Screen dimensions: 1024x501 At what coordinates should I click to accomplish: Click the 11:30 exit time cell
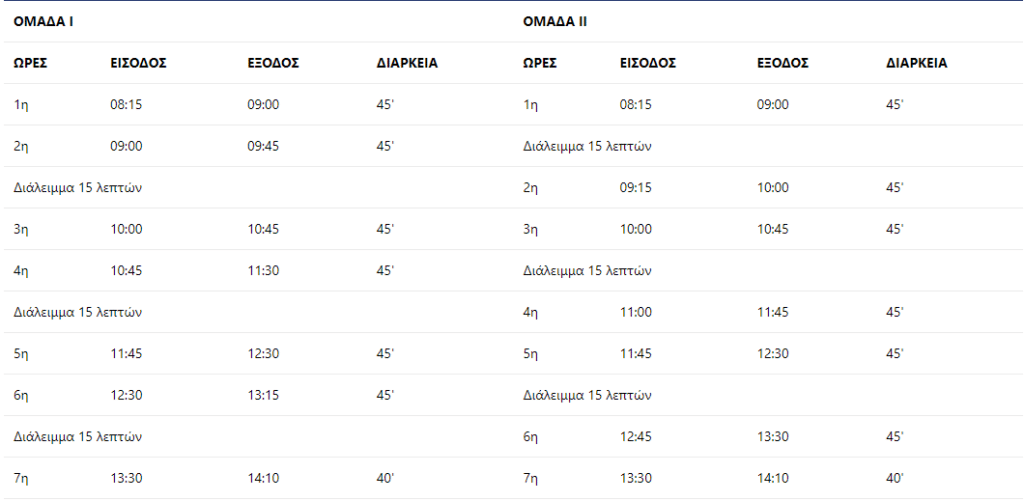(263, 271)
